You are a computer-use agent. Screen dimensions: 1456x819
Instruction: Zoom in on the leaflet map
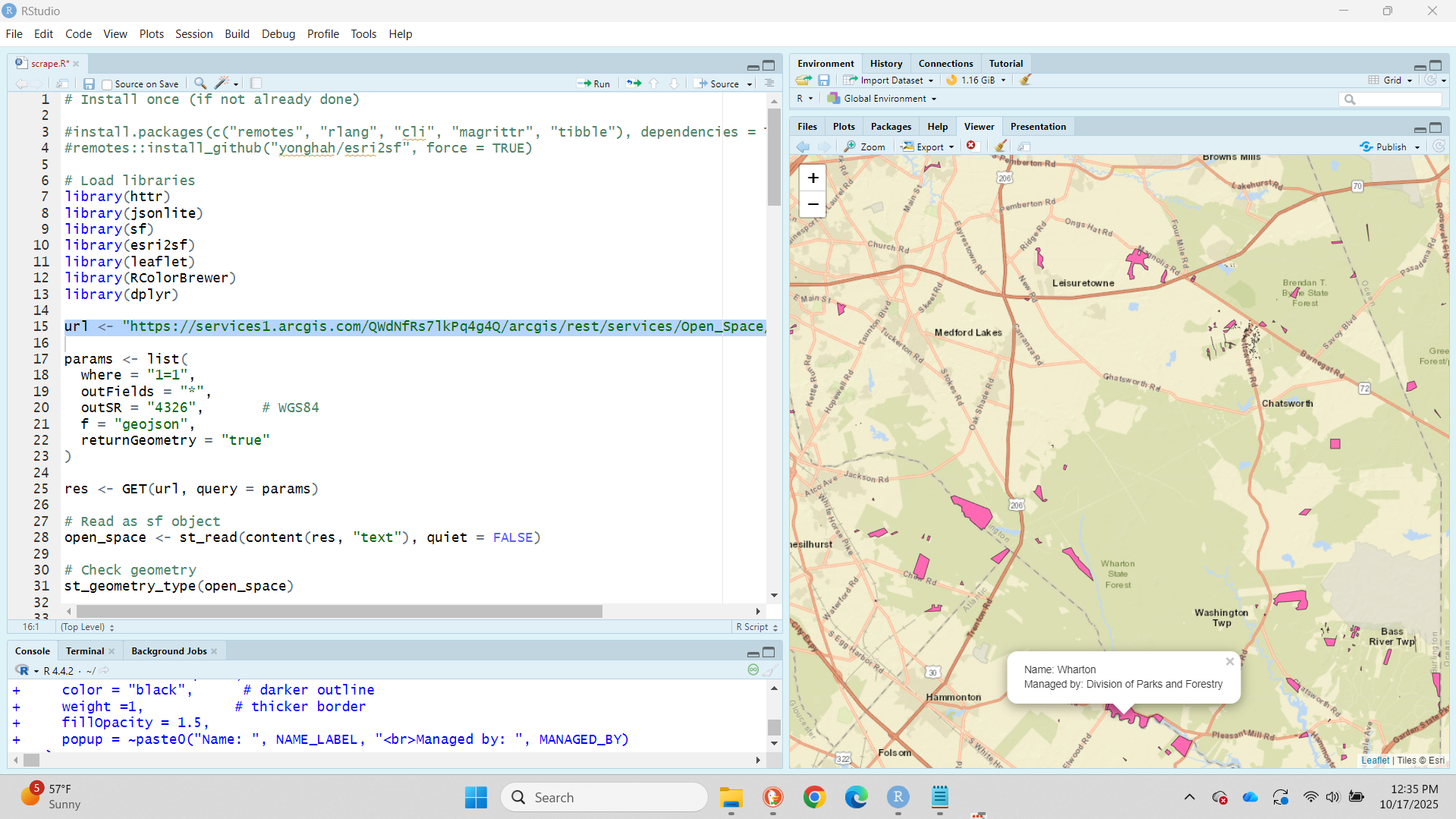[x=813, y=178]
